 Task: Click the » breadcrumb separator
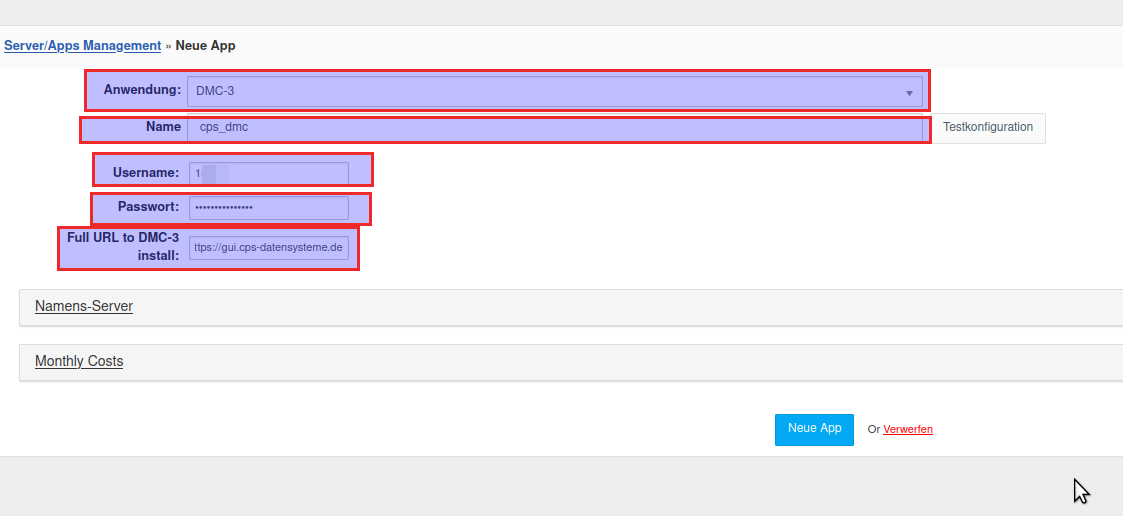[168, 46]
